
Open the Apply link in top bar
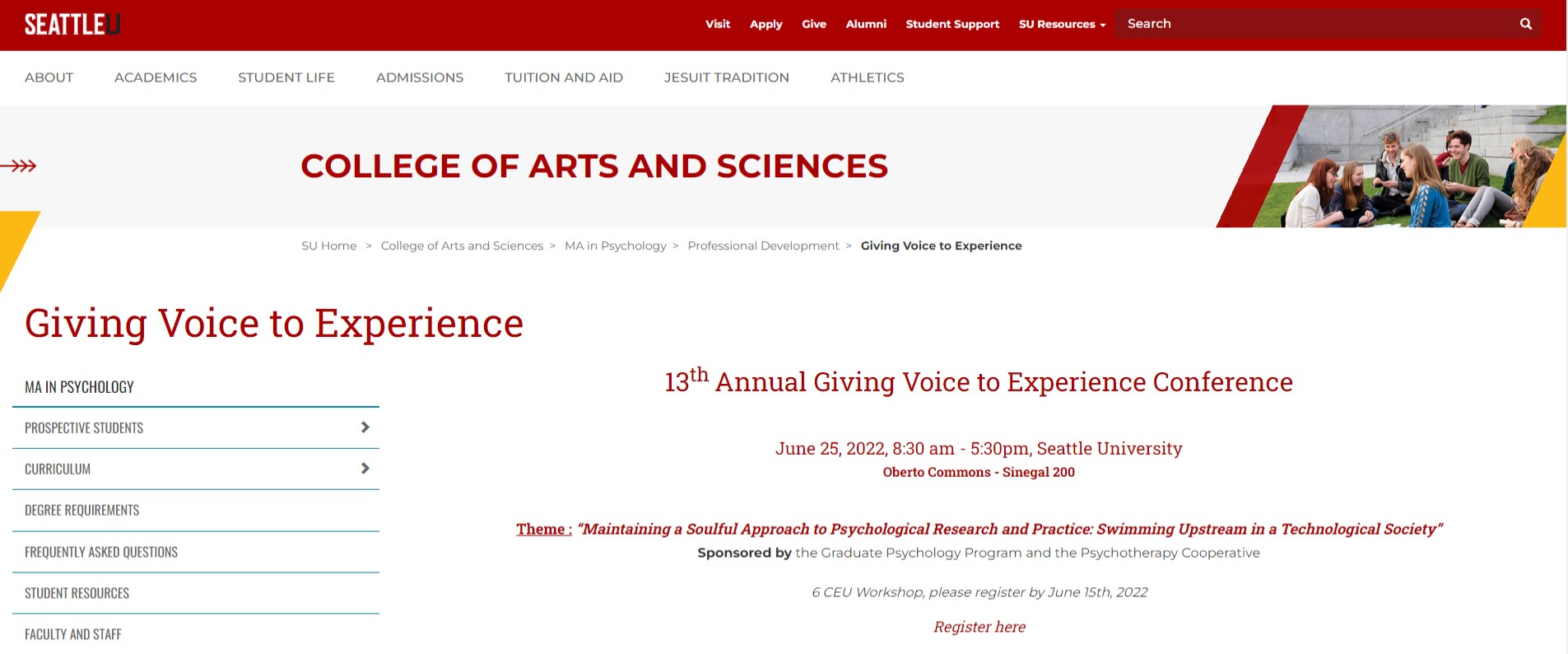coord(765,24)
